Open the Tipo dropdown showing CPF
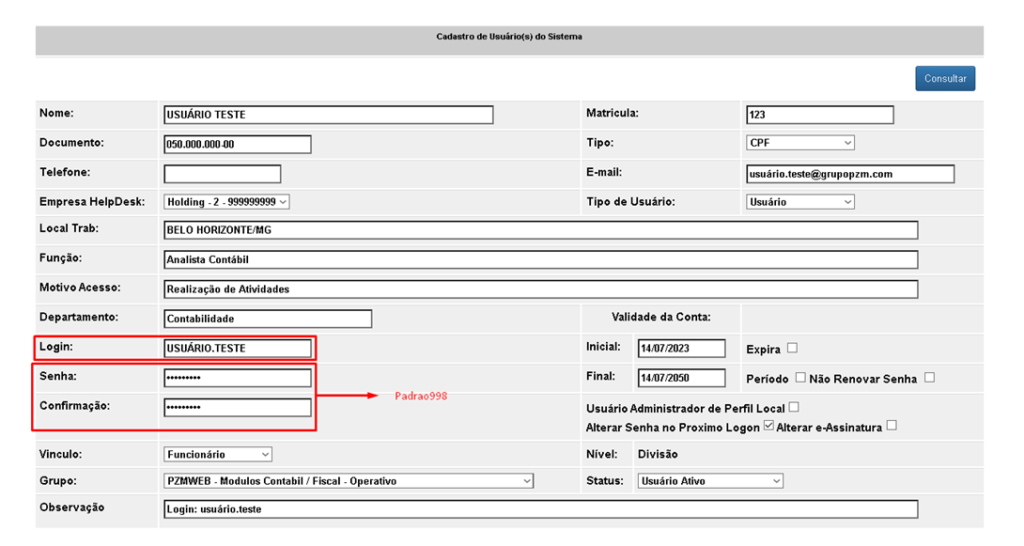The width and height of the screenshot is (1024, 546). pyautogui.click(x=800, y=142)
